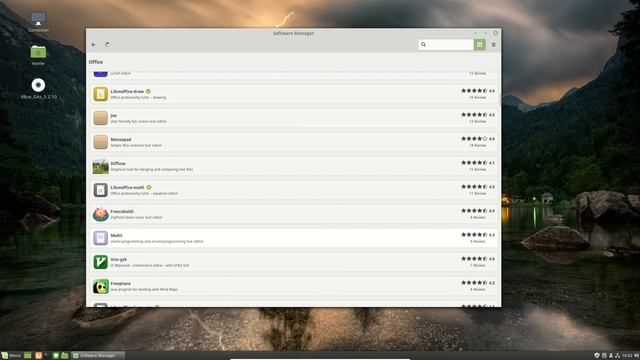Open the hamburger menu in Software Manager
This screenshot has width=640, height=360.
[493, 44]
